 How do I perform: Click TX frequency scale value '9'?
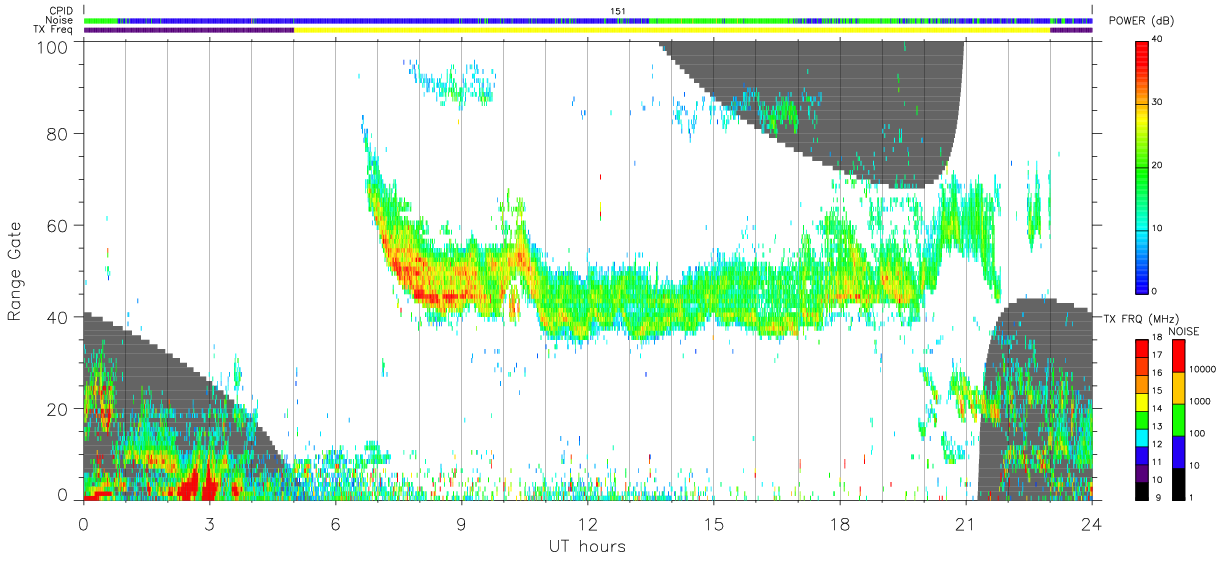(1156, 497)
